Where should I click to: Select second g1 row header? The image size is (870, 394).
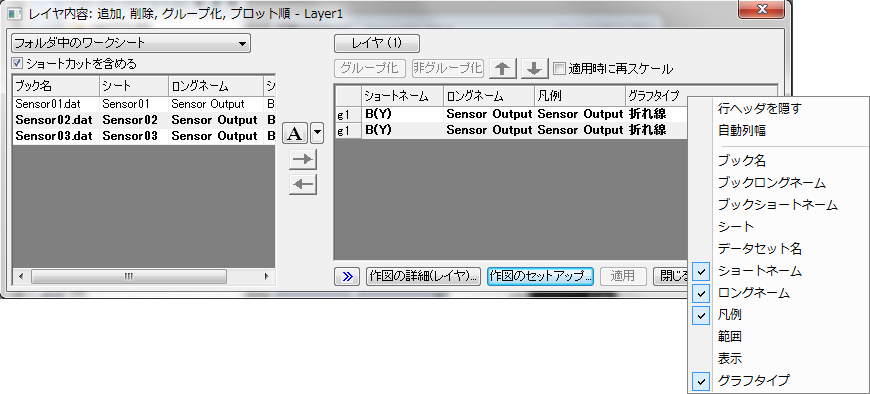(x=348, y=130)
